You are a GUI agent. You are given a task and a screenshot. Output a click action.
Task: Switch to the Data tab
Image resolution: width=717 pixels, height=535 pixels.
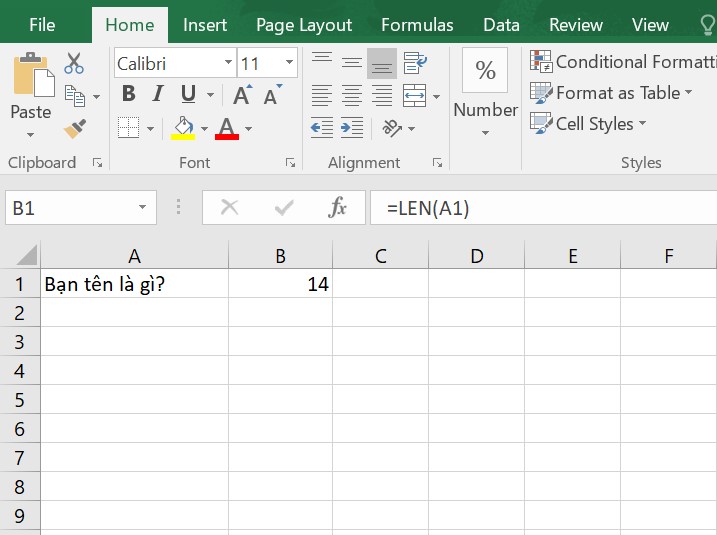point(501,25)
